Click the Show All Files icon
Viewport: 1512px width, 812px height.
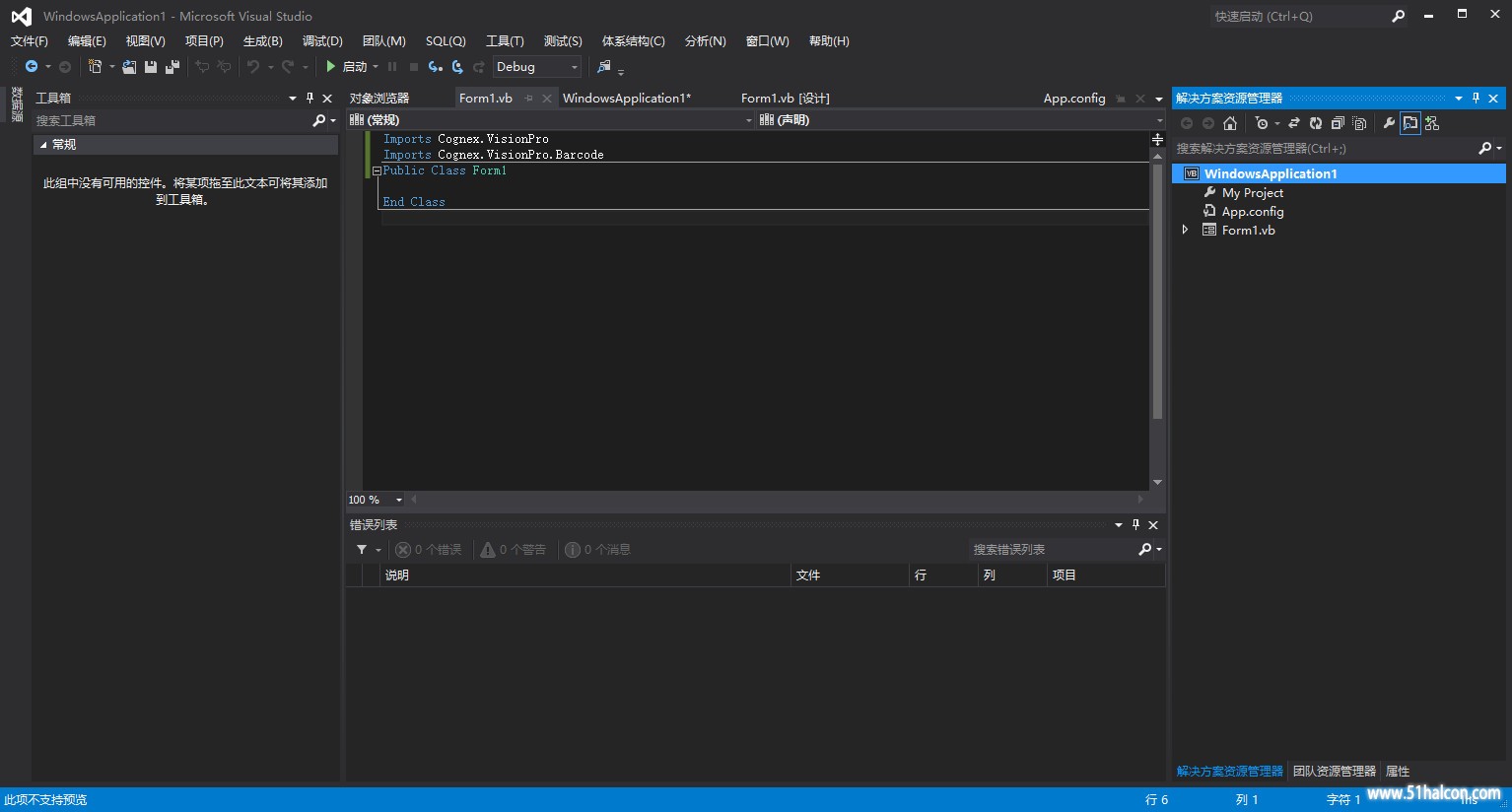(x=1360, y=123)
